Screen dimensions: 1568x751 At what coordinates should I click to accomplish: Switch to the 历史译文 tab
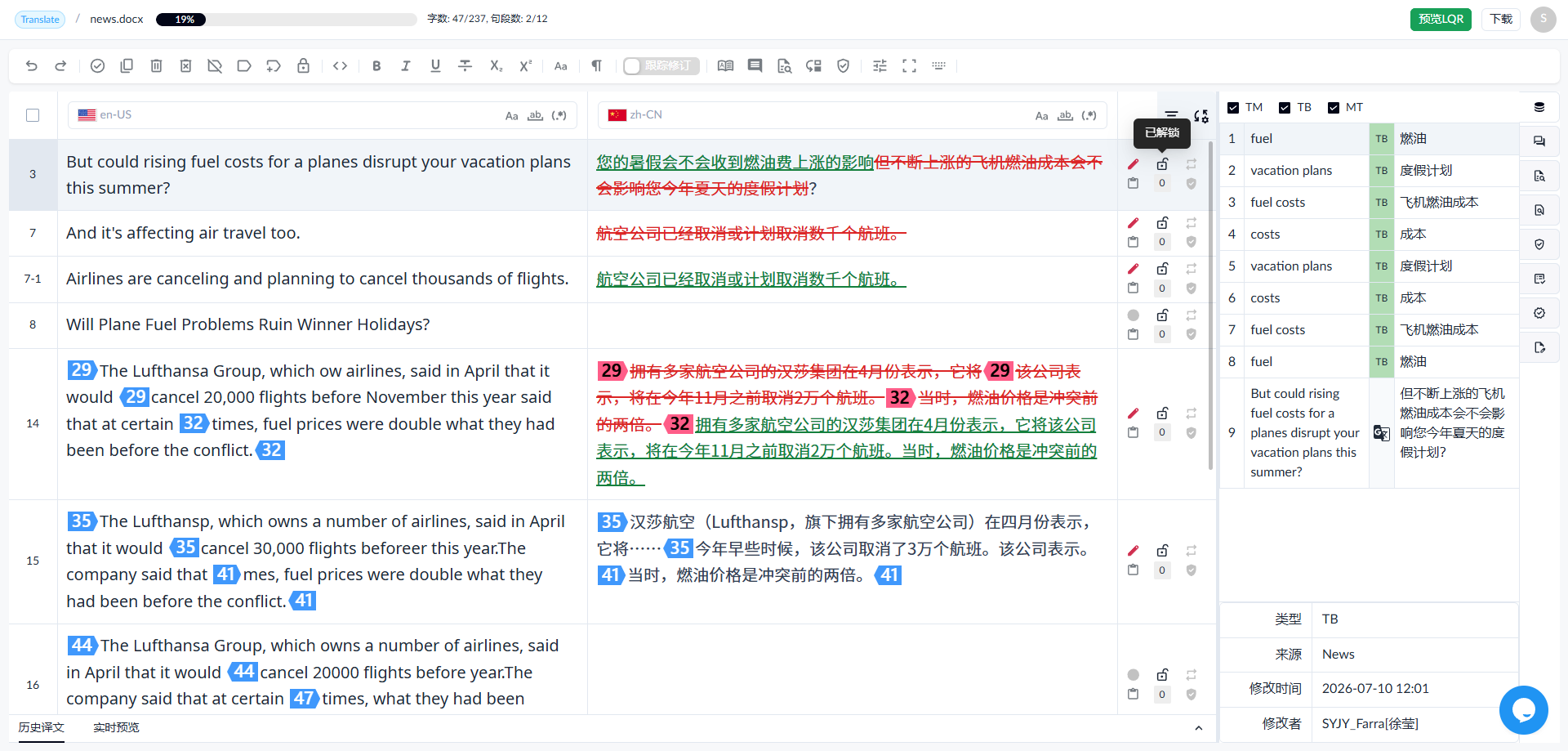pos(41,727)
